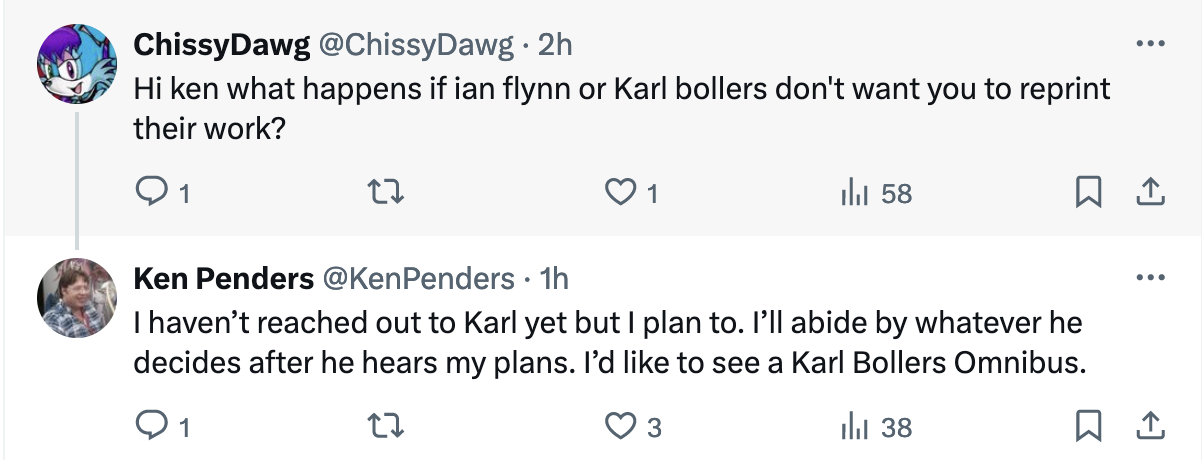Open Ken Penders' profile photo
Screen dimensions: 1202x460
(79, 297)
